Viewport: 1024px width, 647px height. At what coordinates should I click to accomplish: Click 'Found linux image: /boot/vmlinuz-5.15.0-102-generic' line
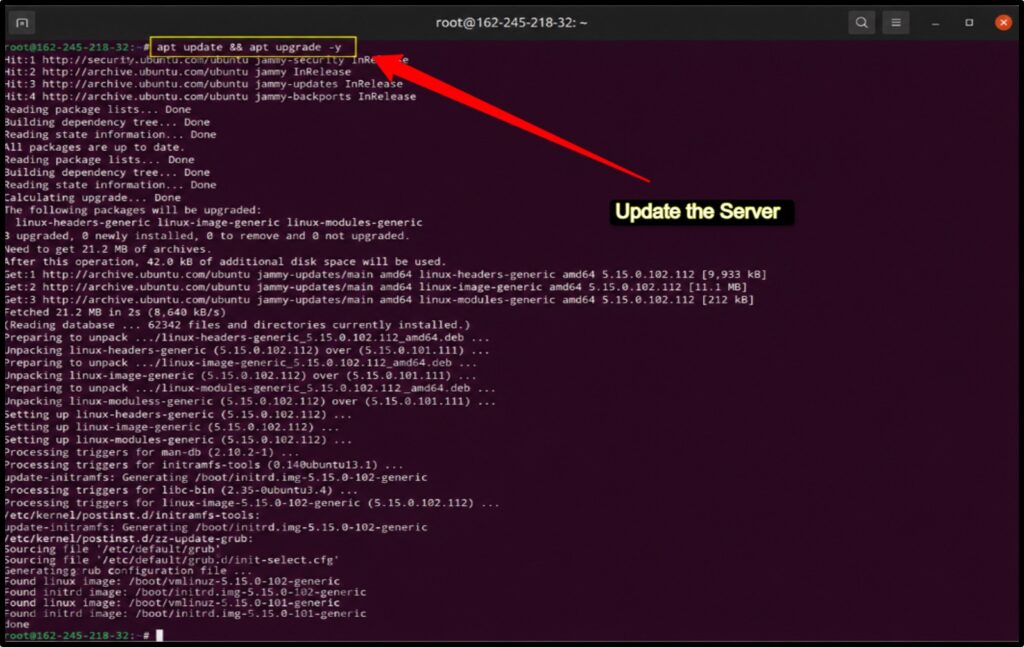coord(172,581)
